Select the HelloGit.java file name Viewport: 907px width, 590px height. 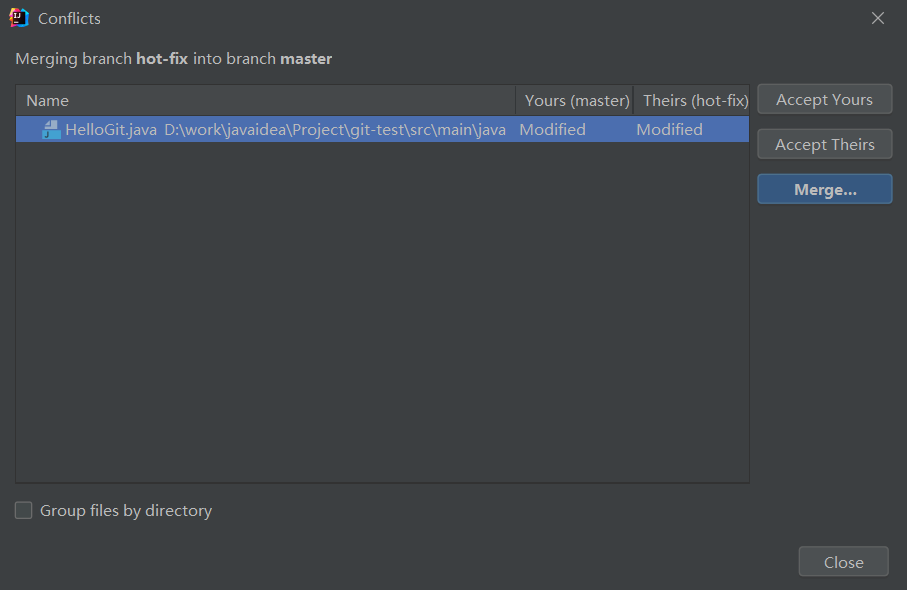(x=111, y=129)
